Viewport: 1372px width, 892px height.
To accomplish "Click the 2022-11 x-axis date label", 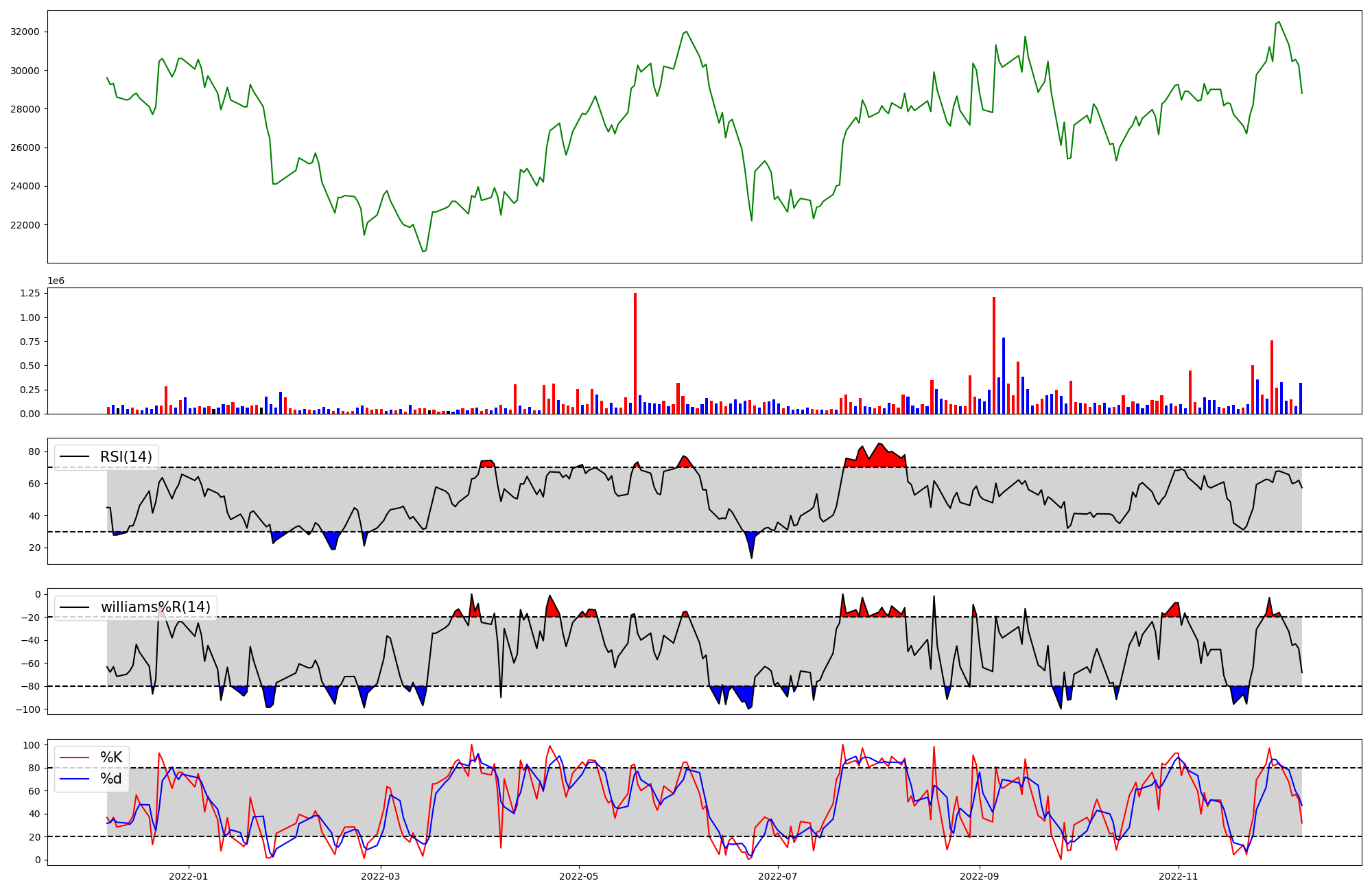I will coord(1179,876).
